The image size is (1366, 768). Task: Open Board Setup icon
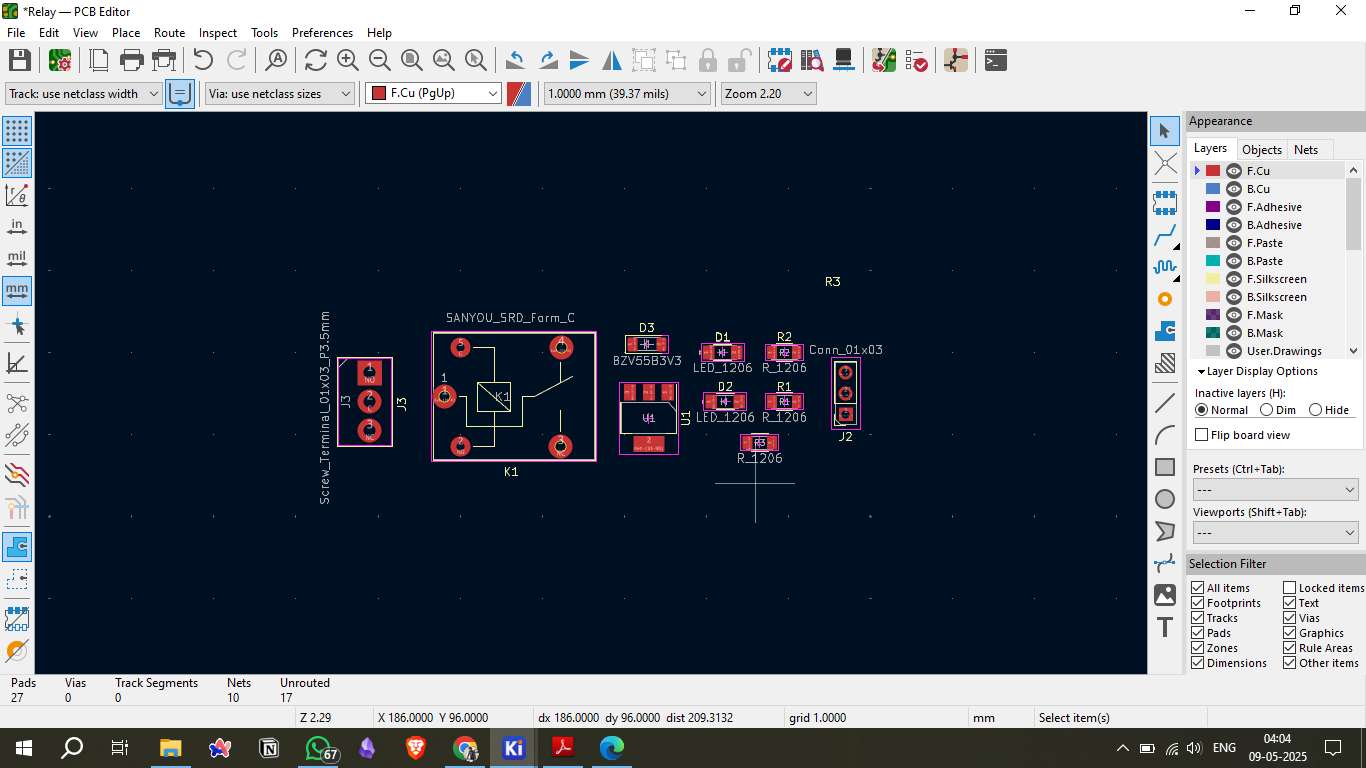click(x=60, y=60)
